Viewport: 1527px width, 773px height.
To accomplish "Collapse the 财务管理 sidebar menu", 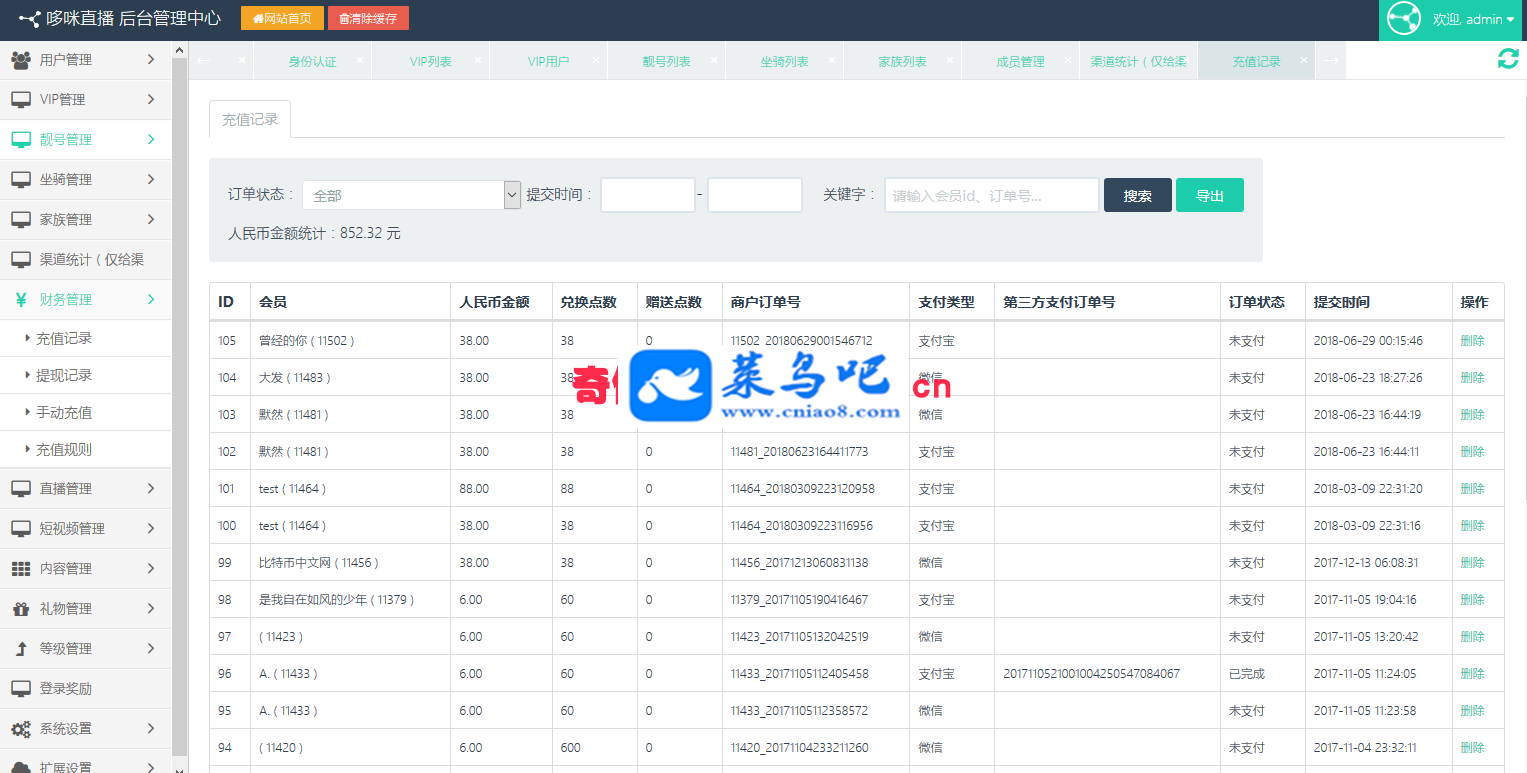I will (x=86, y=300).
